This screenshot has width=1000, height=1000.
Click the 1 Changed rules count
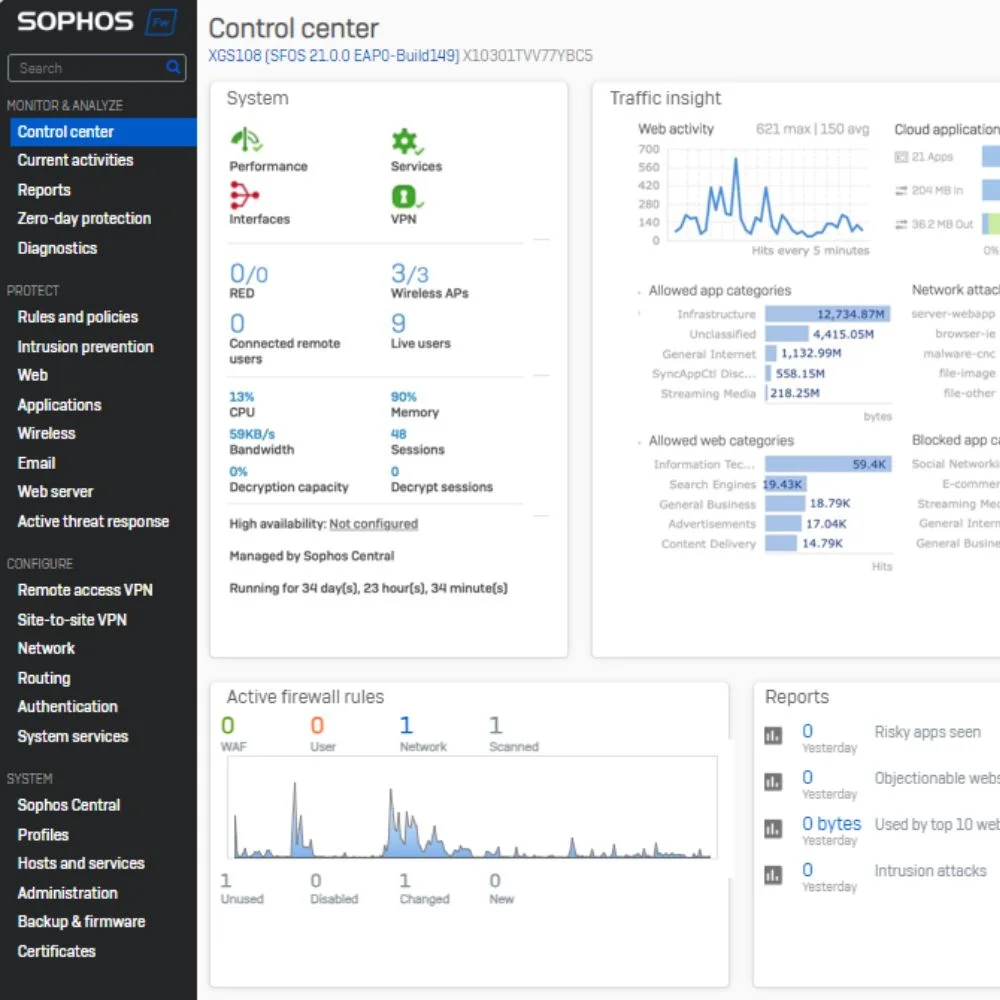405,881
